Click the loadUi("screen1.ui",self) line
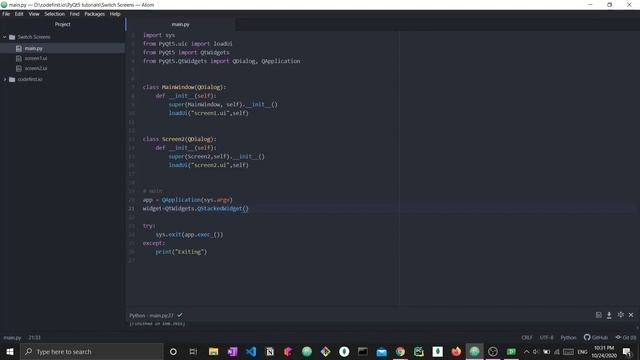640x360 pixels. [209, 113]
